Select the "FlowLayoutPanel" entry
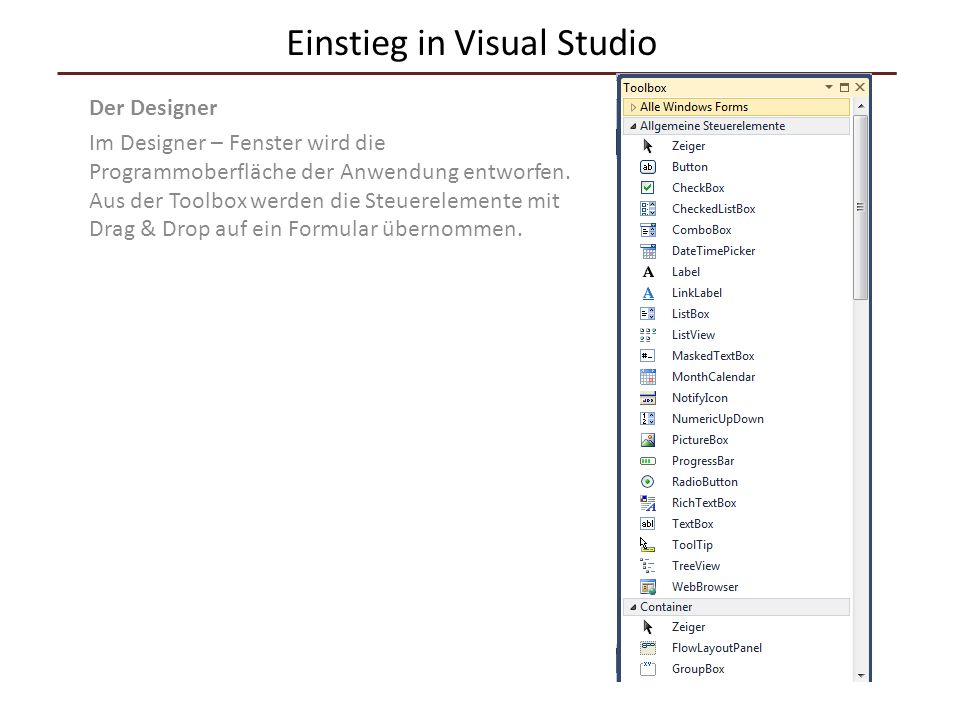The image size is (960, 720). [716, 648]
